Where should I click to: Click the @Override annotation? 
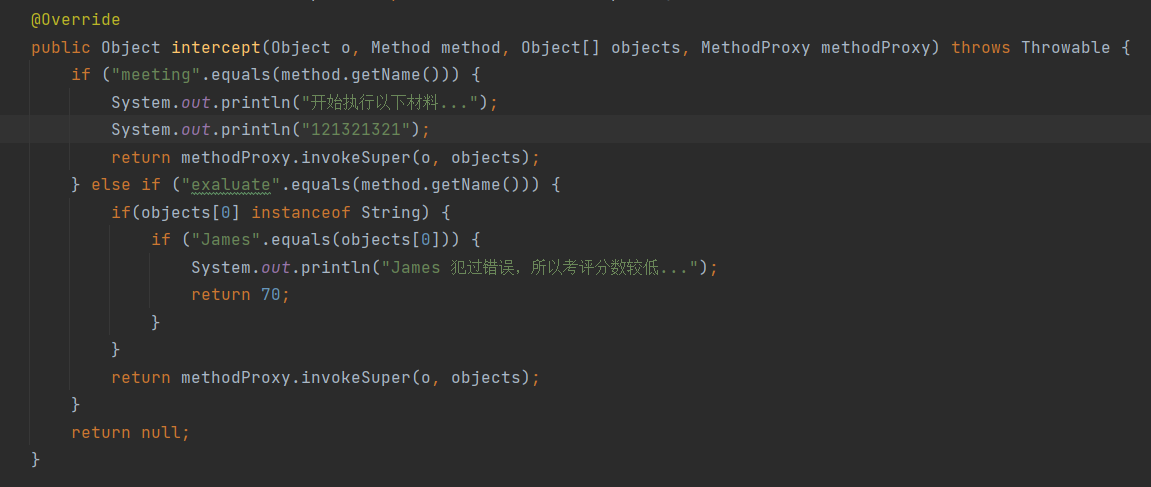76,20
